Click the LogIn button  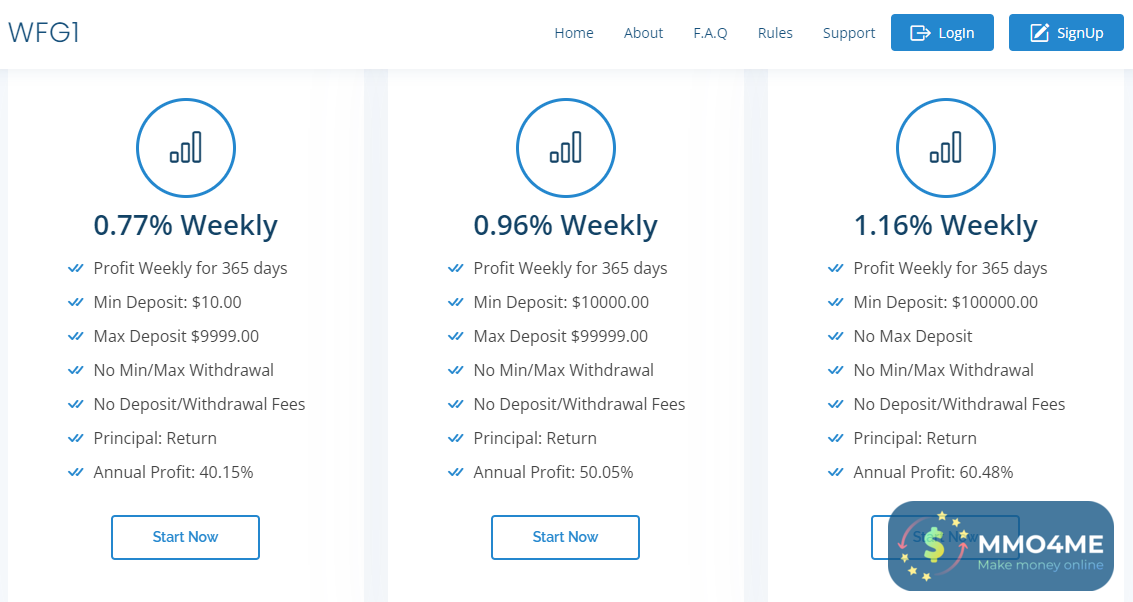[942, 33]
